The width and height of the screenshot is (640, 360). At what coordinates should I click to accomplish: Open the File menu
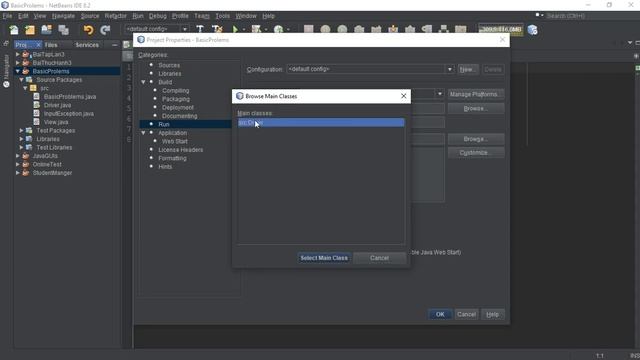click(7, 16)
